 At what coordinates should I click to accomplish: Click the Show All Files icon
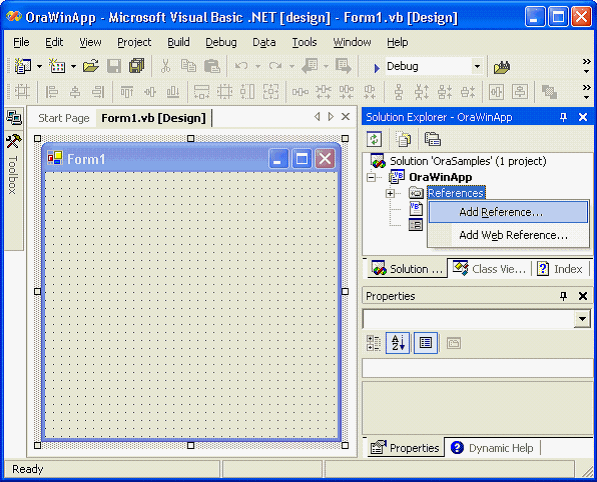(403, 139)
